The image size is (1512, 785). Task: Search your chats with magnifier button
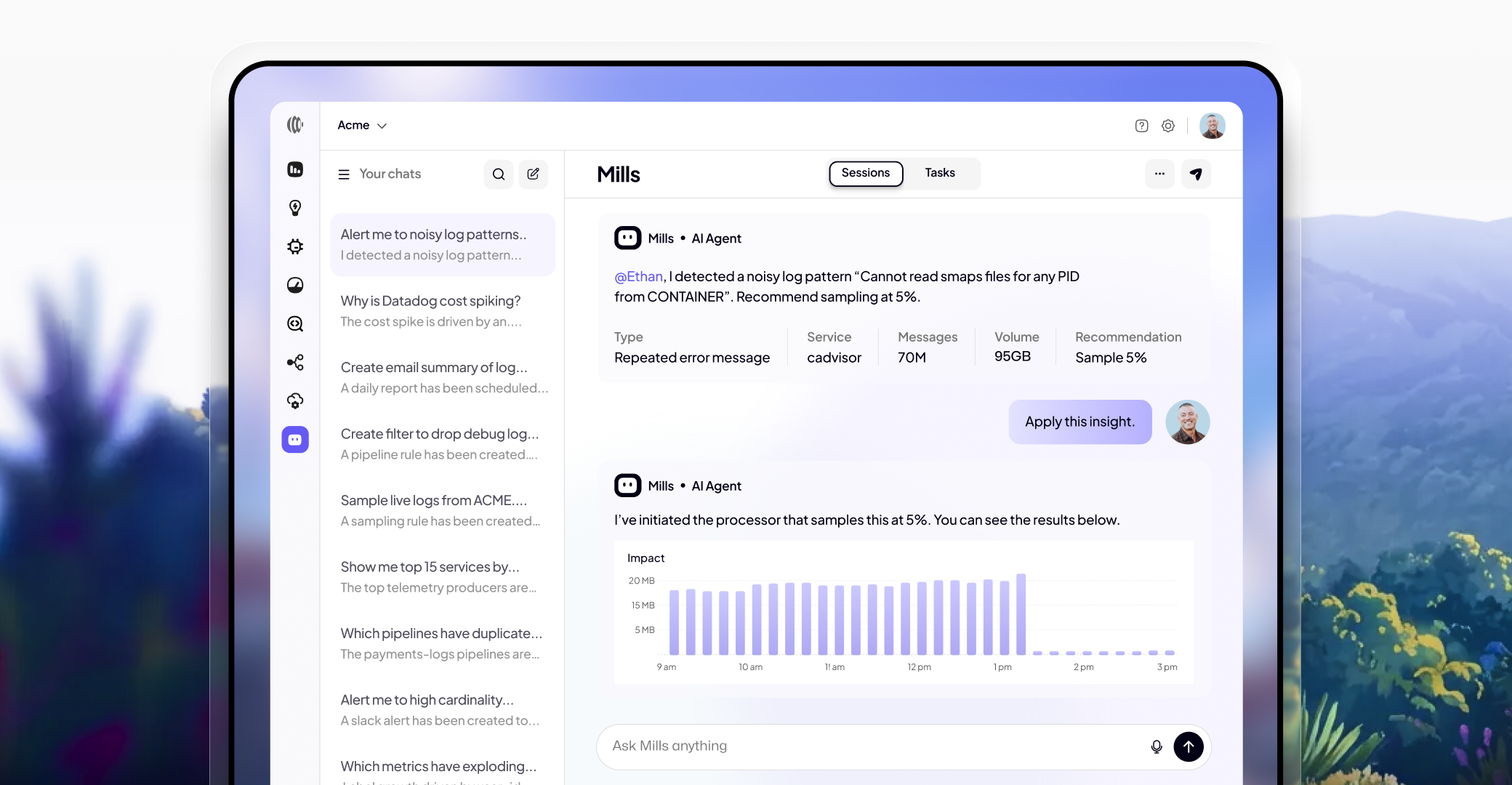point(499,174)
